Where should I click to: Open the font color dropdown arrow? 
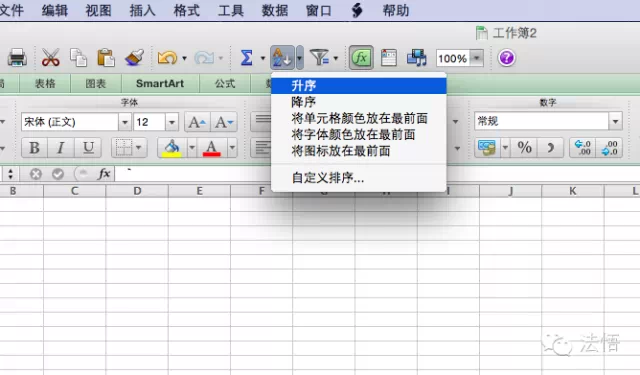(232, 148)
